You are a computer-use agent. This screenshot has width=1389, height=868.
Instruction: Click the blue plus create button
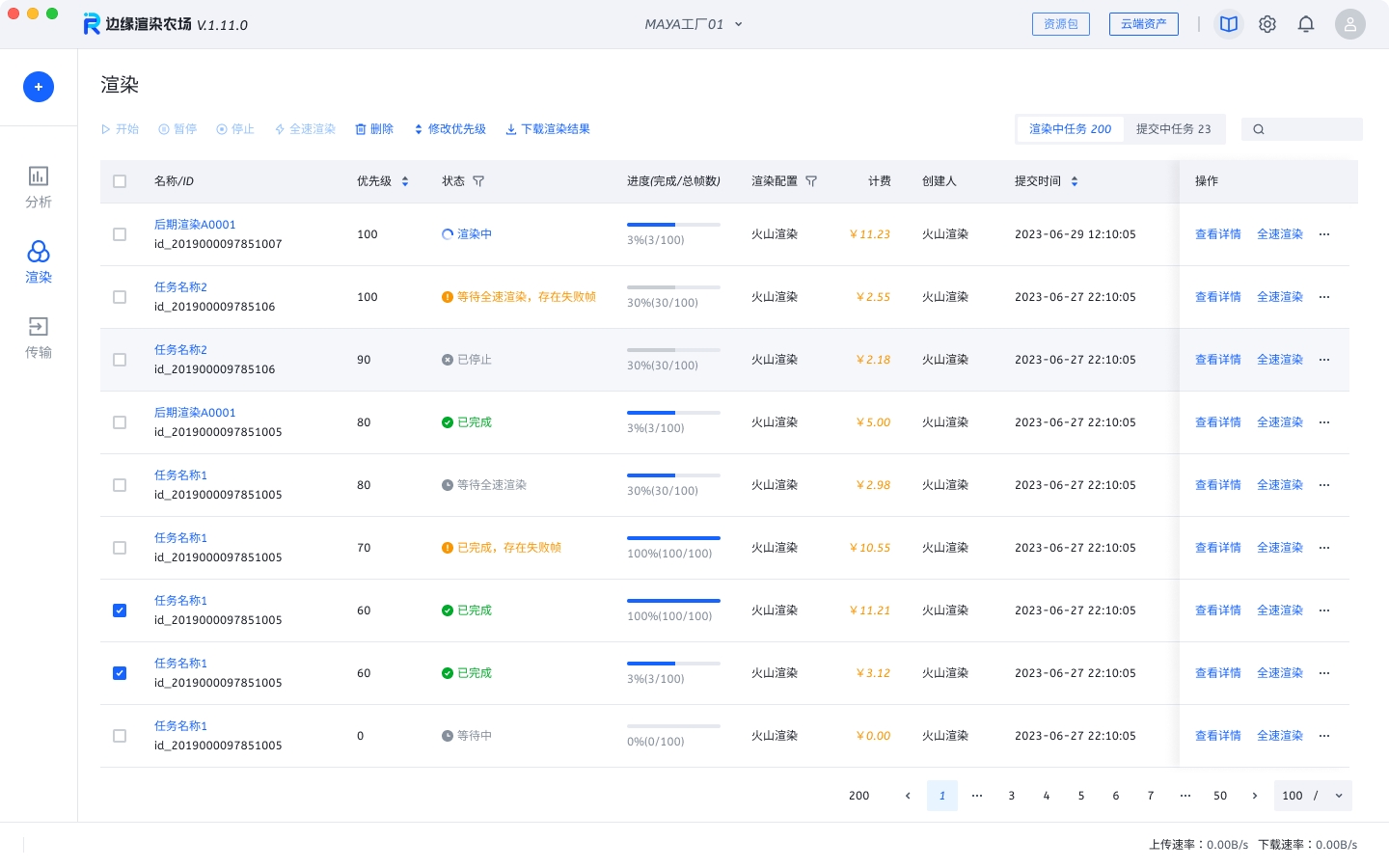click(39, 87)
